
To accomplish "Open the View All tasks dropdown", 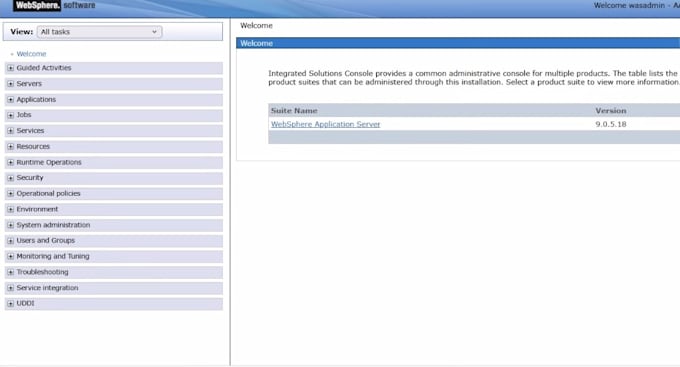I will (x=99, y=32).
